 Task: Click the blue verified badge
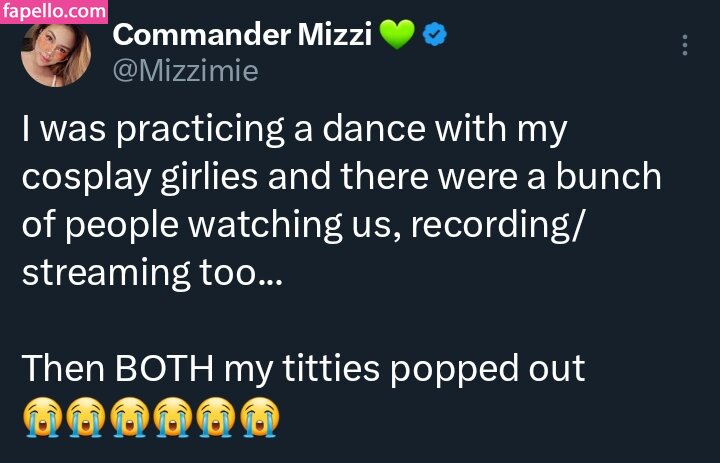click(434, 35)
